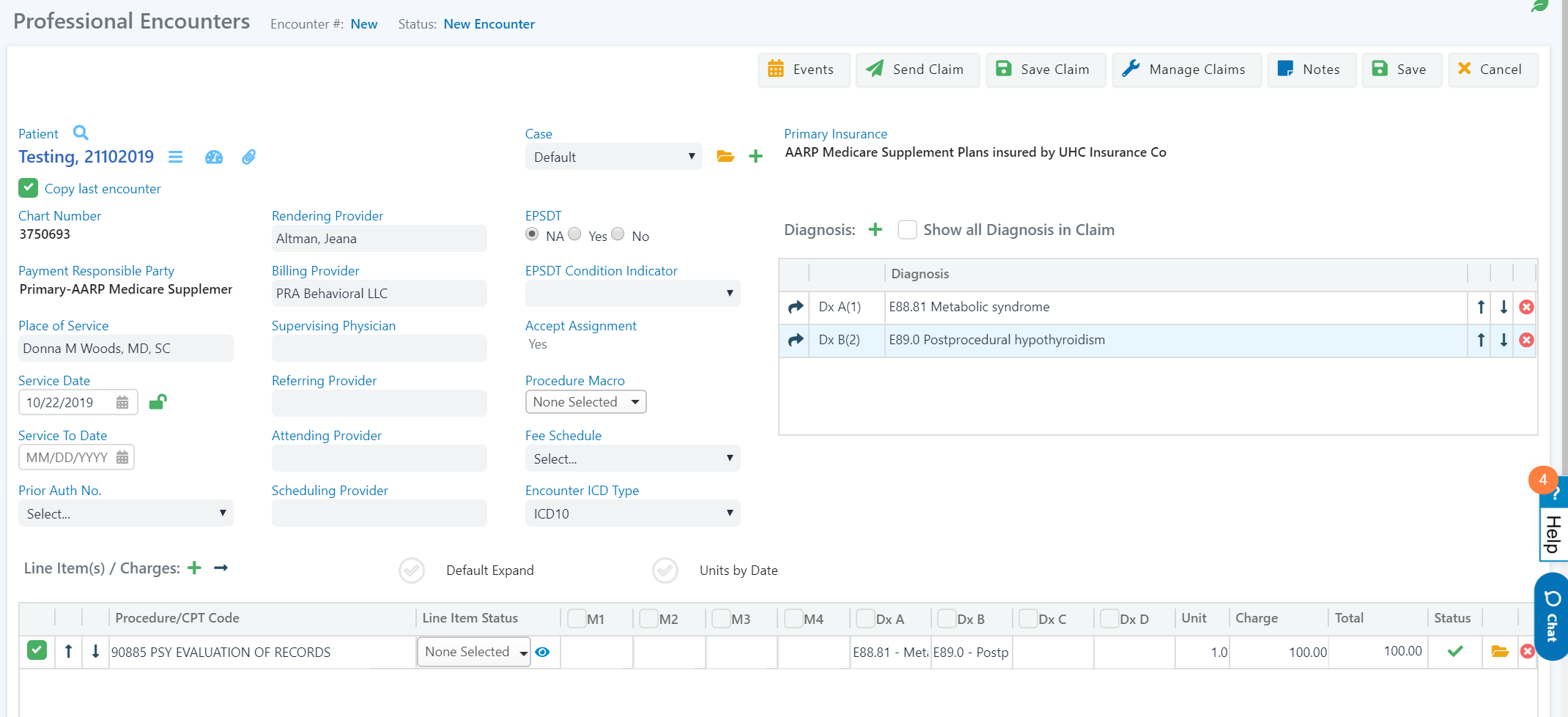Uncheck Copy last encounter checkbox
The image size is (1568, 717).
[x=28, y=188]
